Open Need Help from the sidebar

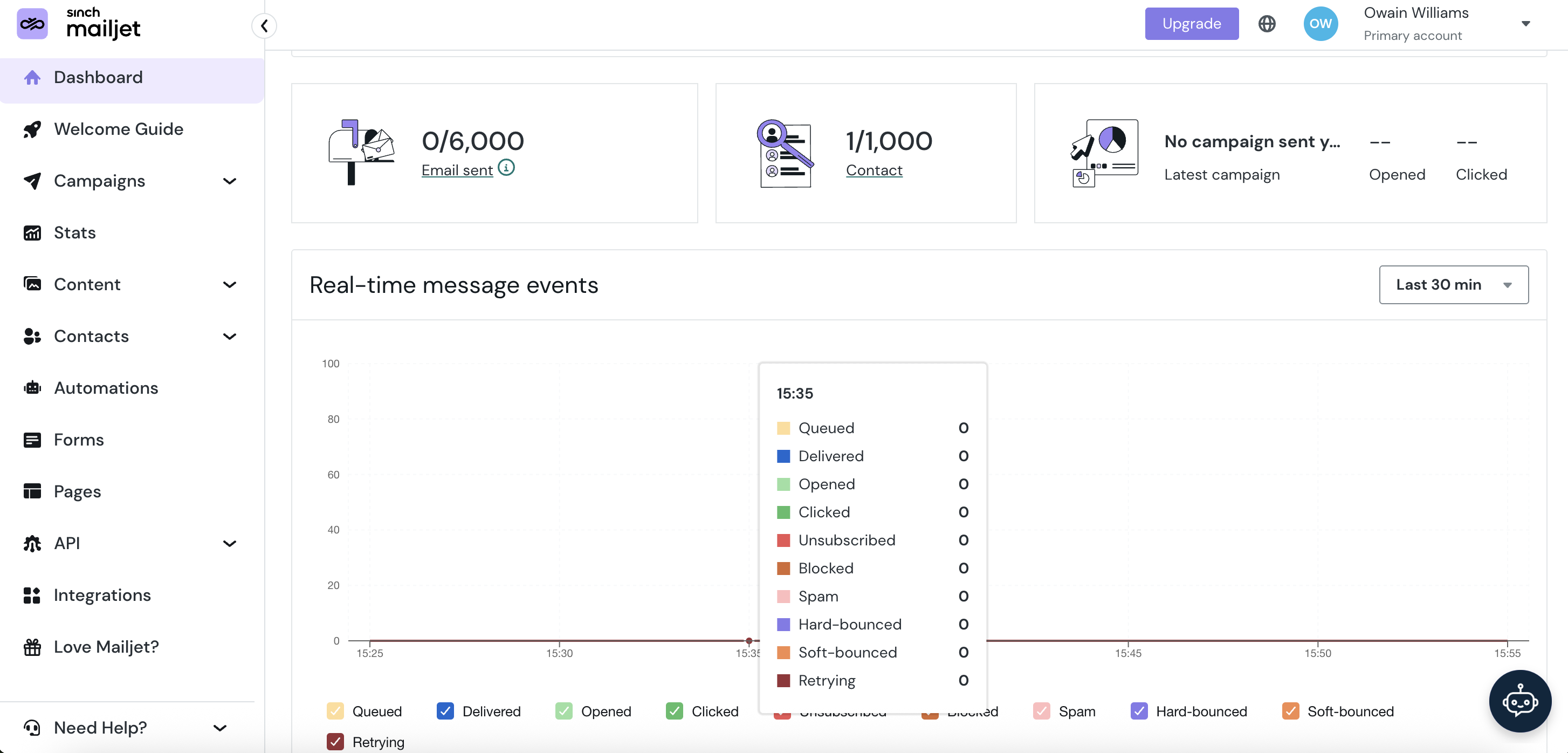(x=99, y=728)
